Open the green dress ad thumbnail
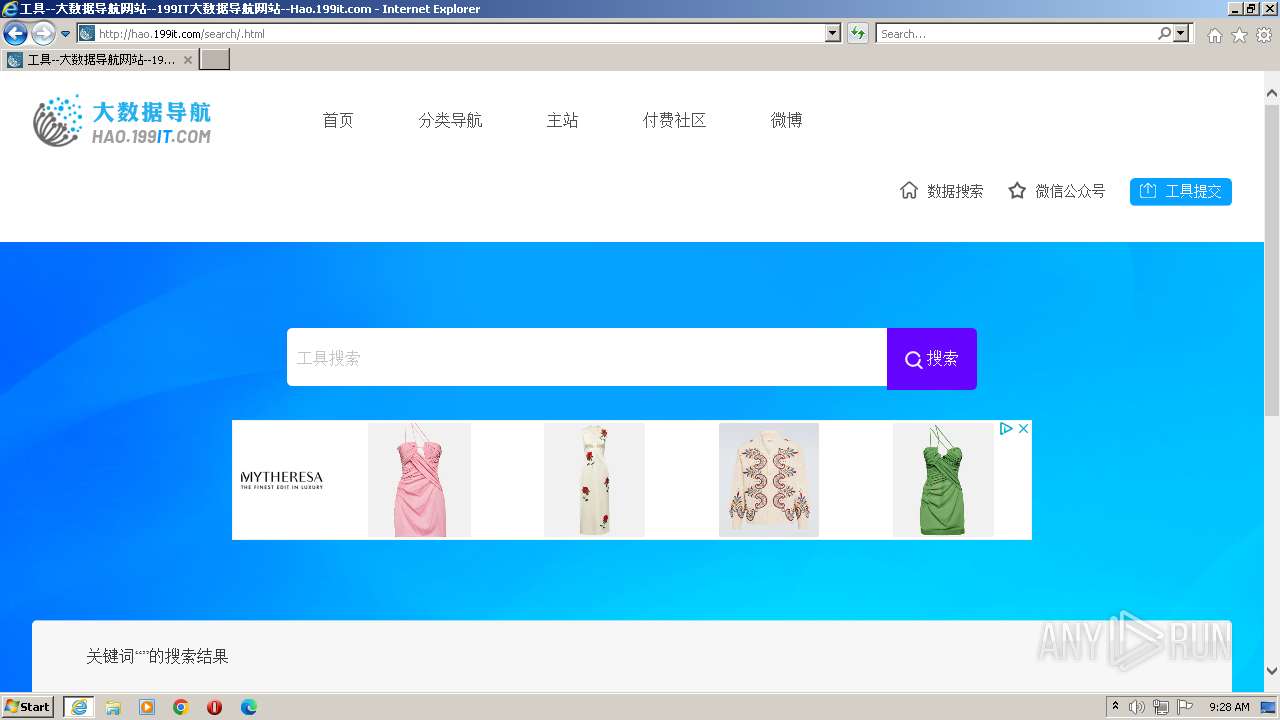The image size is (1280, 720). coord(943,480)
